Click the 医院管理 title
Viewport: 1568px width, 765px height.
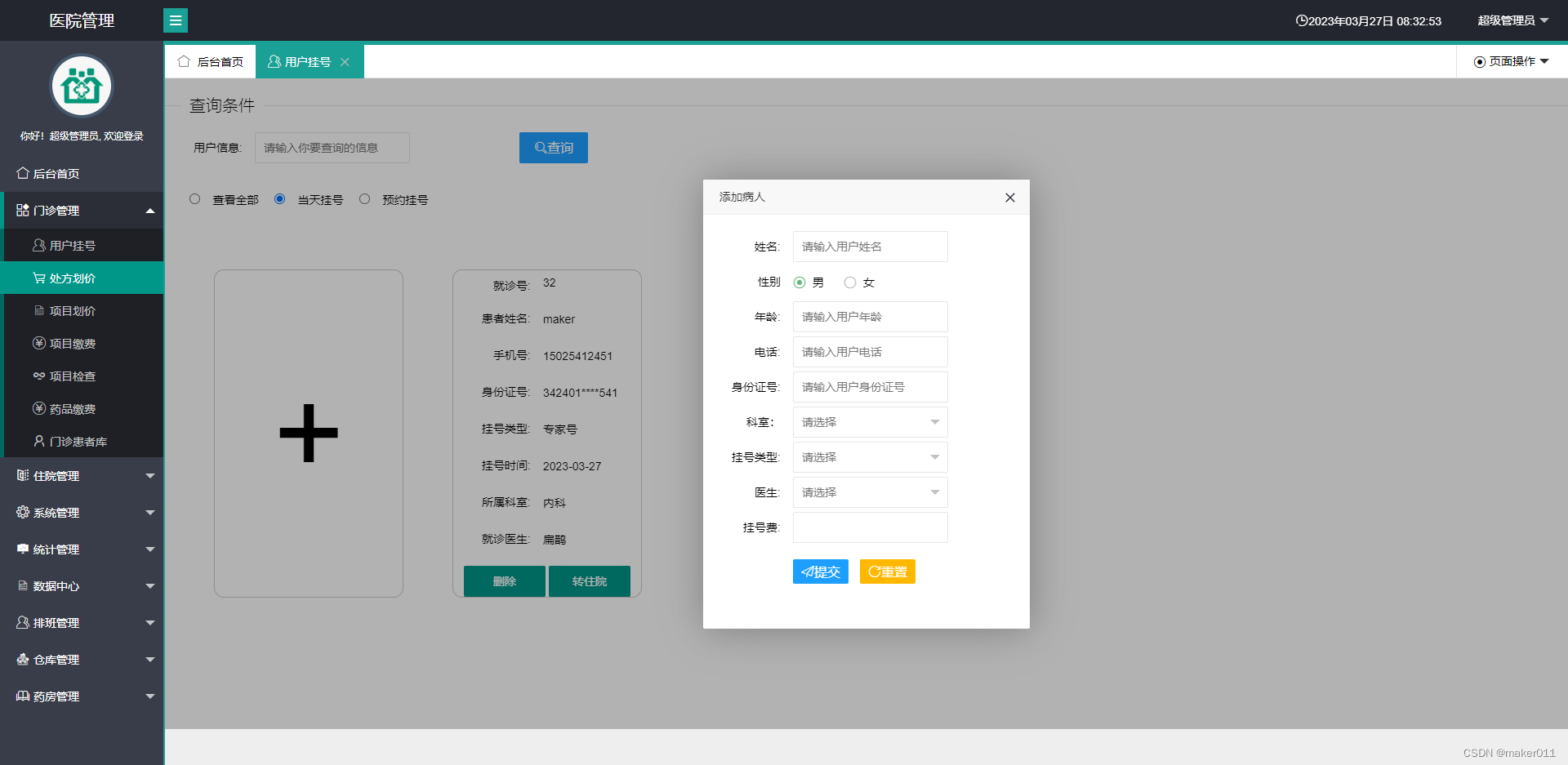82,20
